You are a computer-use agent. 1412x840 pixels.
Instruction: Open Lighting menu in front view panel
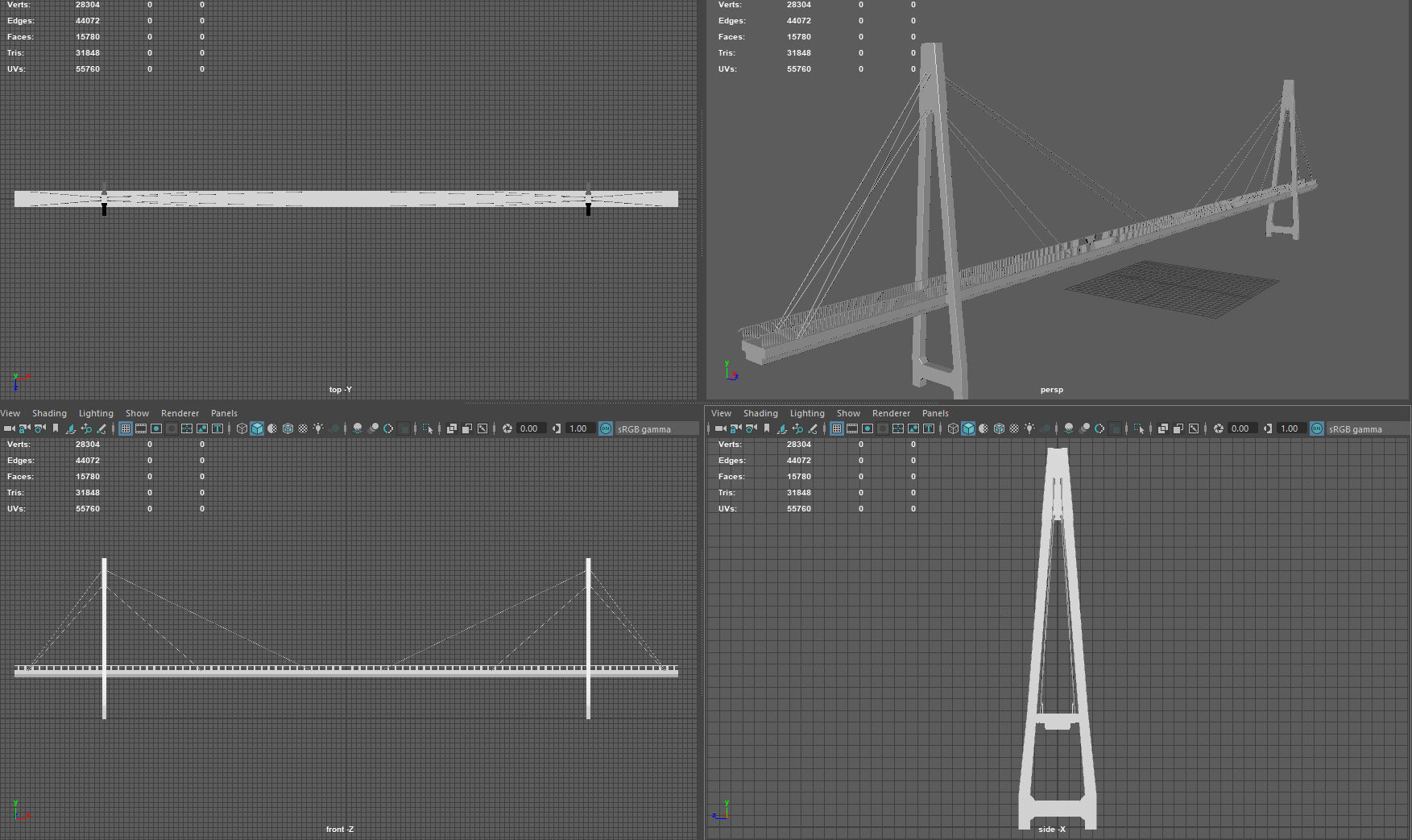click(x=96, y=413)
